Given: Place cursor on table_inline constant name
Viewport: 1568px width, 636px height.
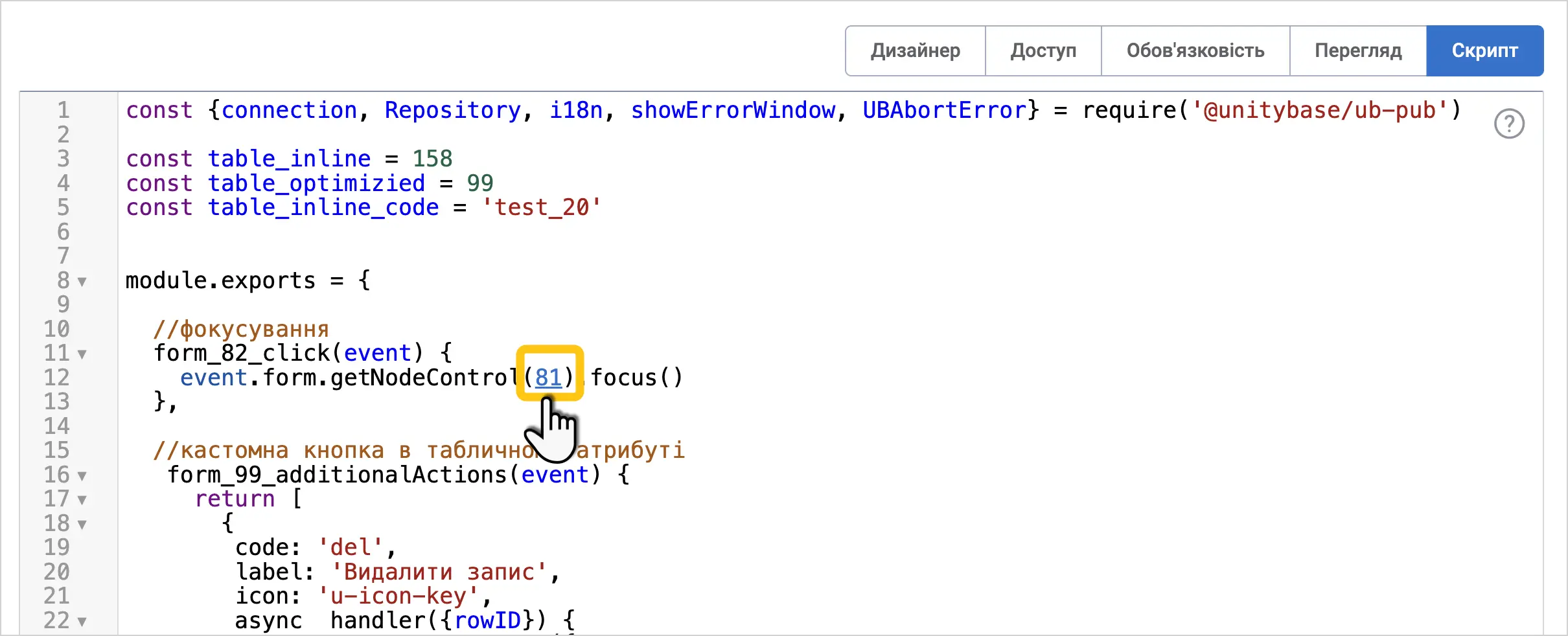Looking at the screenshot, I should point(289,159).
